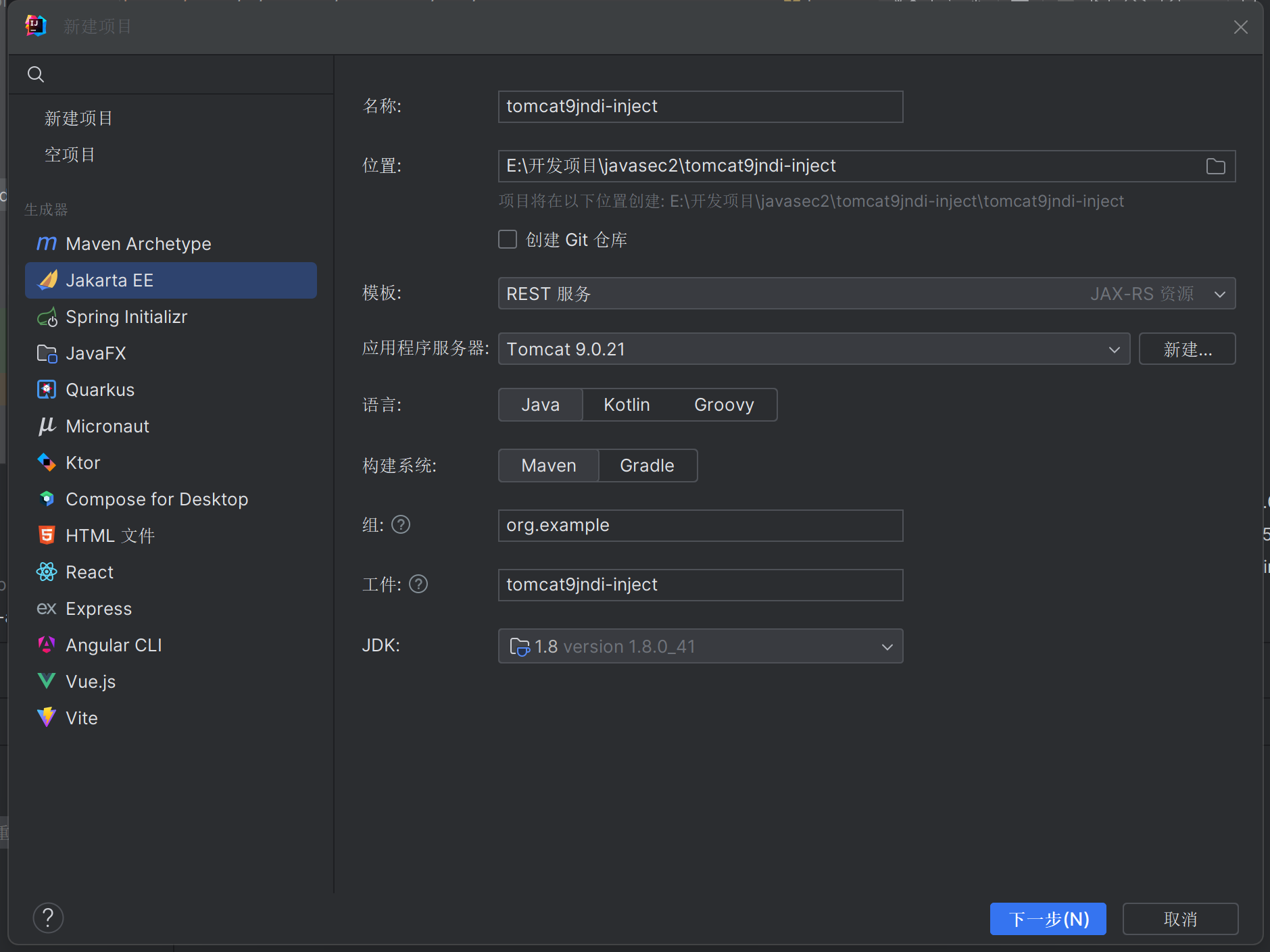Open help for the 组 field

[401, 525]
